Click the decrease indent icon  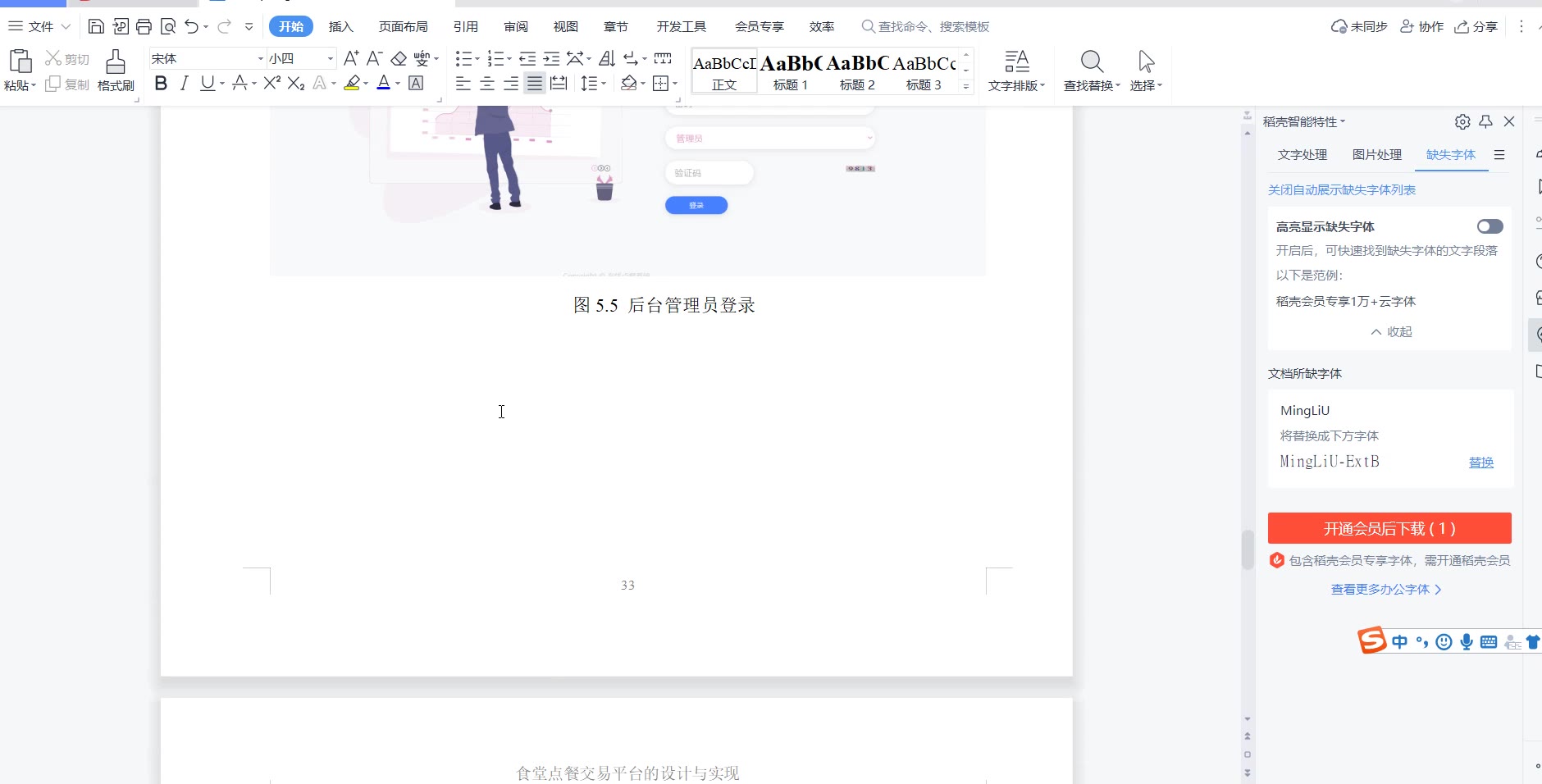[527, 58]
